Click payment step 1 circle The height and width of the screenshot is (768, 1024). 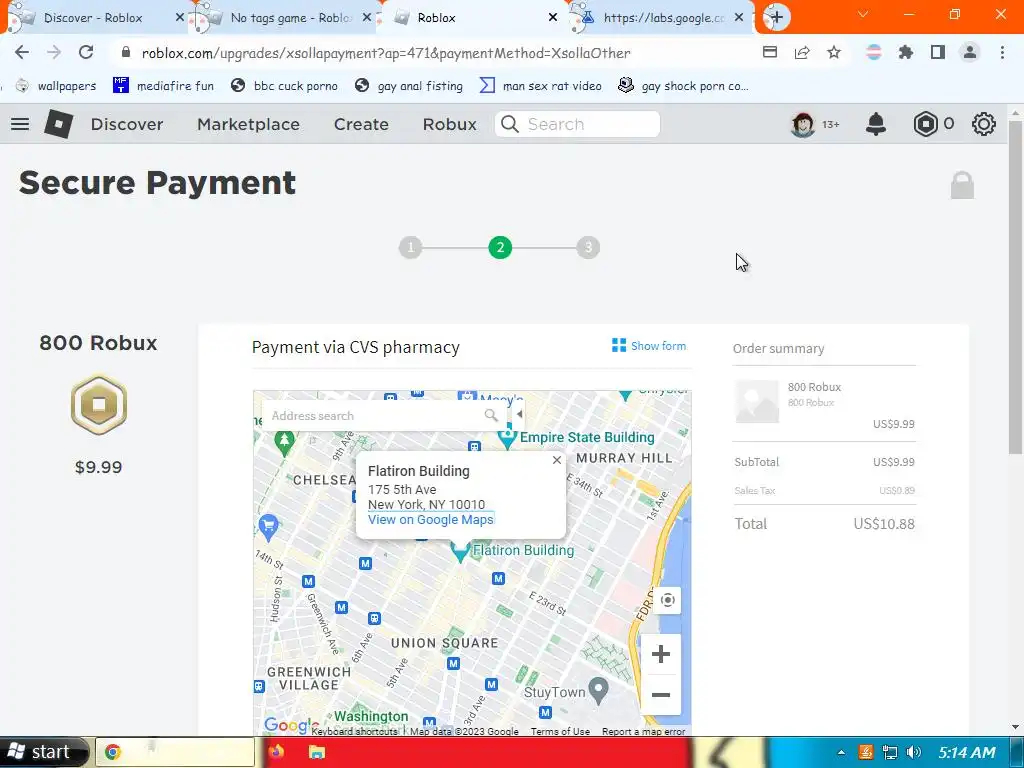411,248
